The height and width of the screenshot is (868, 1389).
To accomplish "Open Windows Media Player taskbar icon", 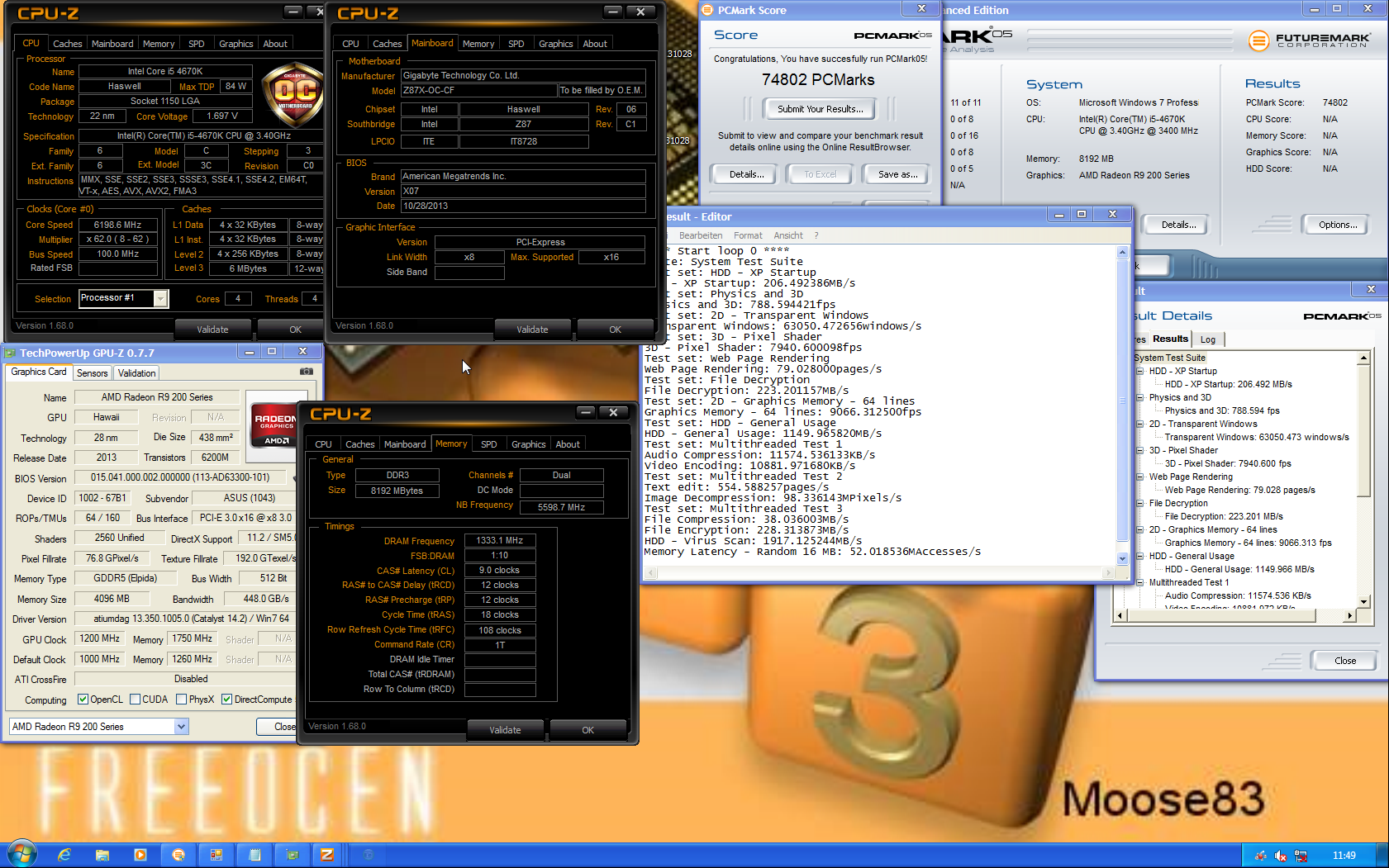I will coord(140,855).
